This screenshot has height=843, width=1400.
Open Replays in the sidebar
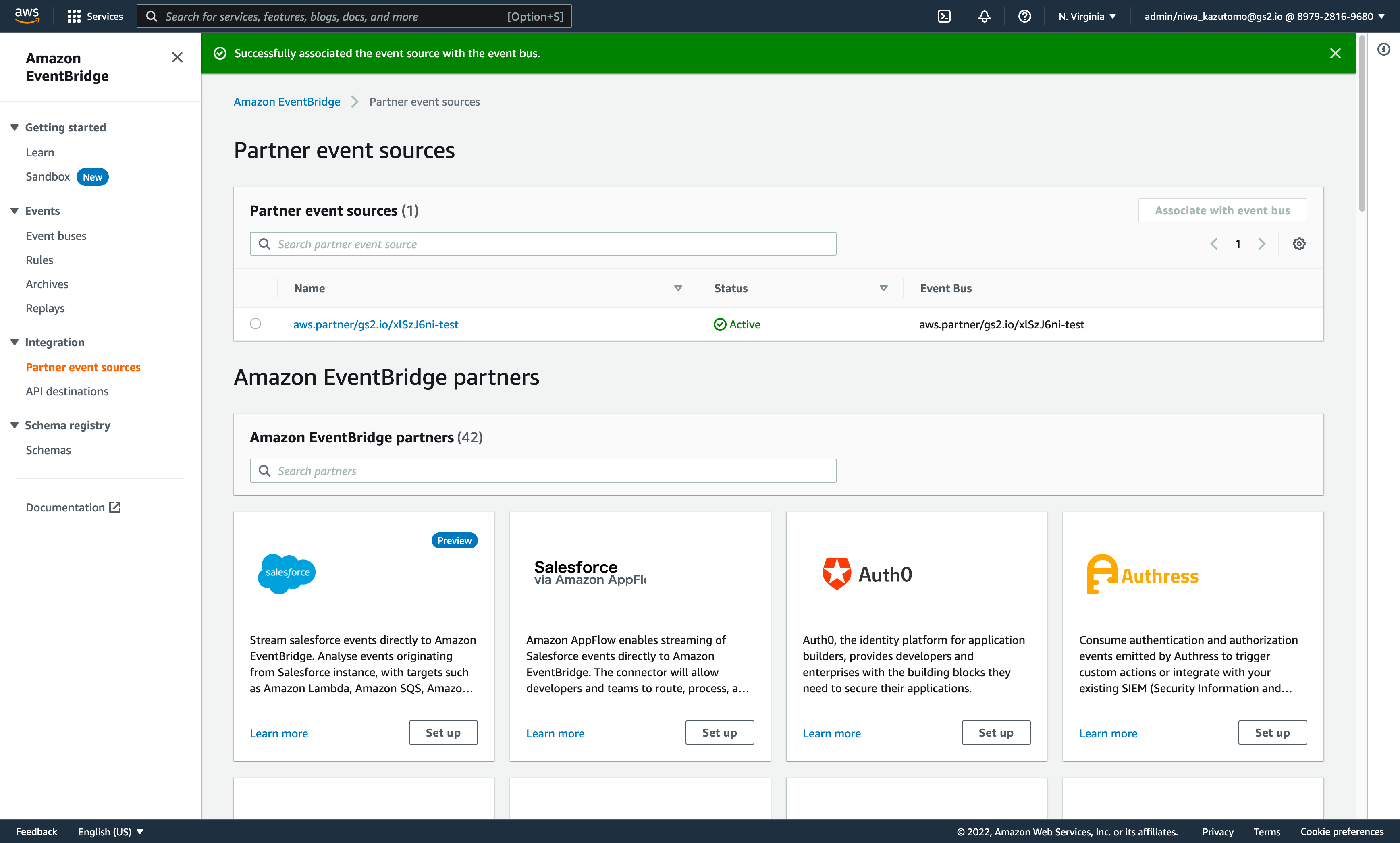tap(45, 308)
